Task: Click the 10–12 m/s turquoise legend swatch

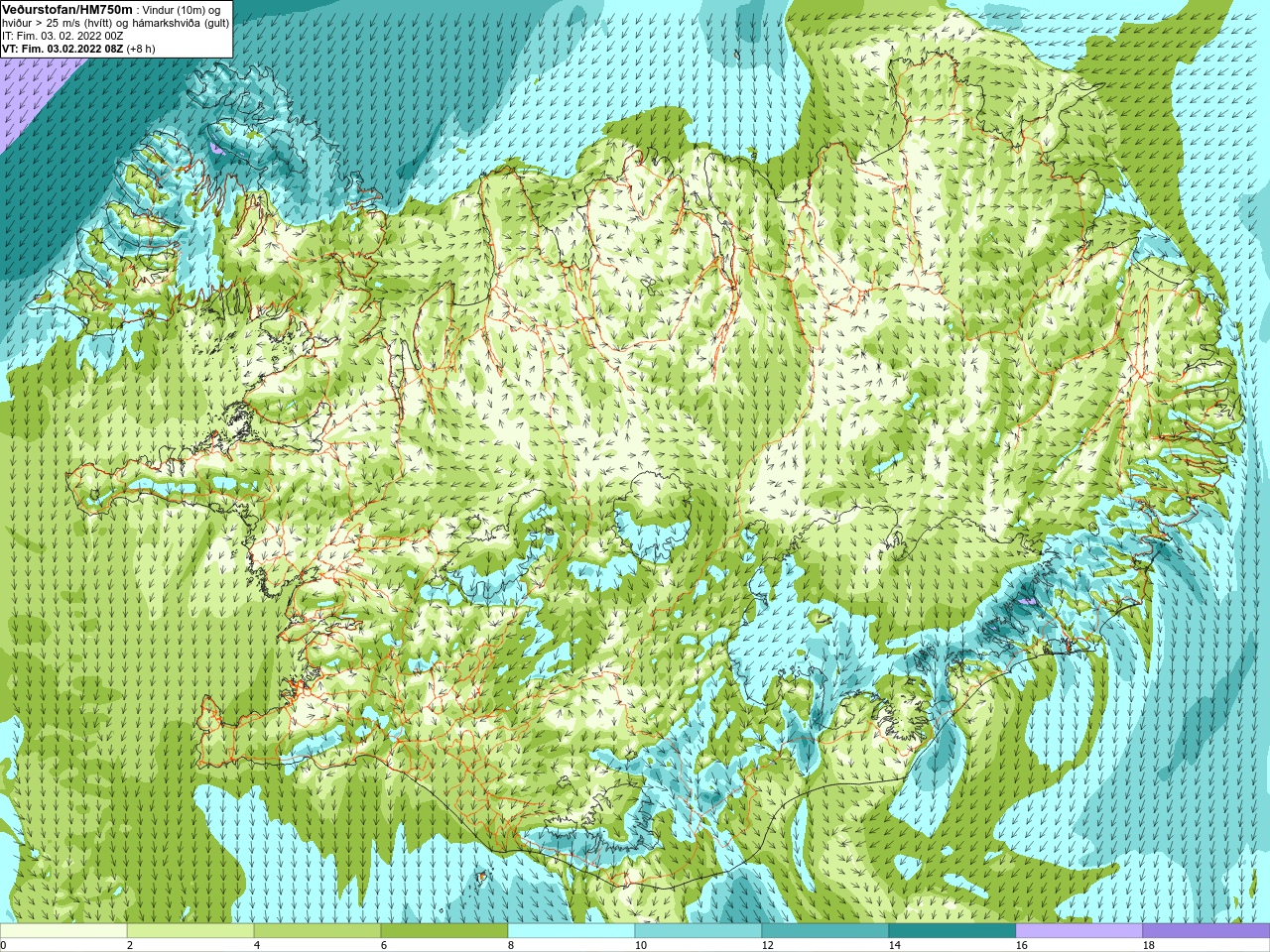Action: [698, 930]
